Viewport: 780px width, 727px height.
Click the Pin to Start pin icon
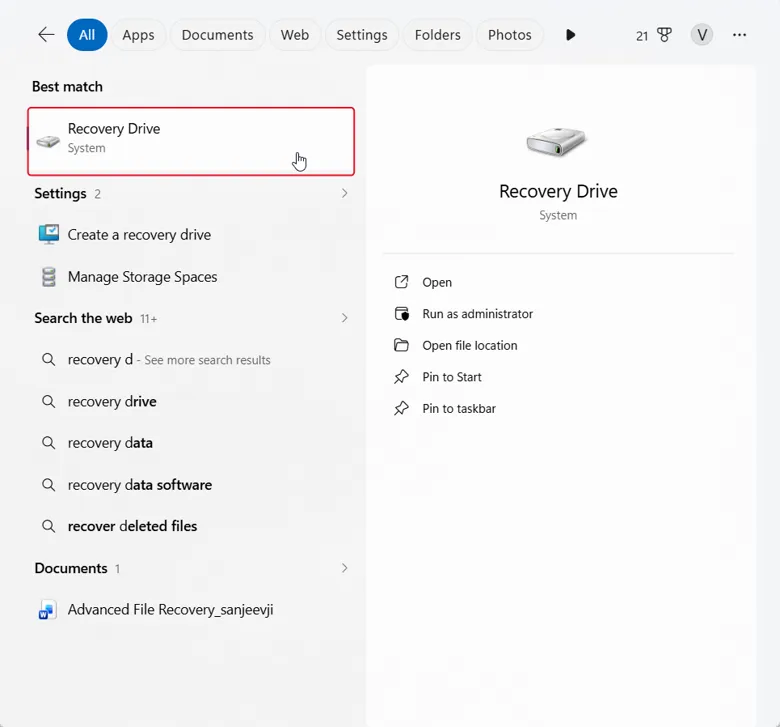point(401,377)
